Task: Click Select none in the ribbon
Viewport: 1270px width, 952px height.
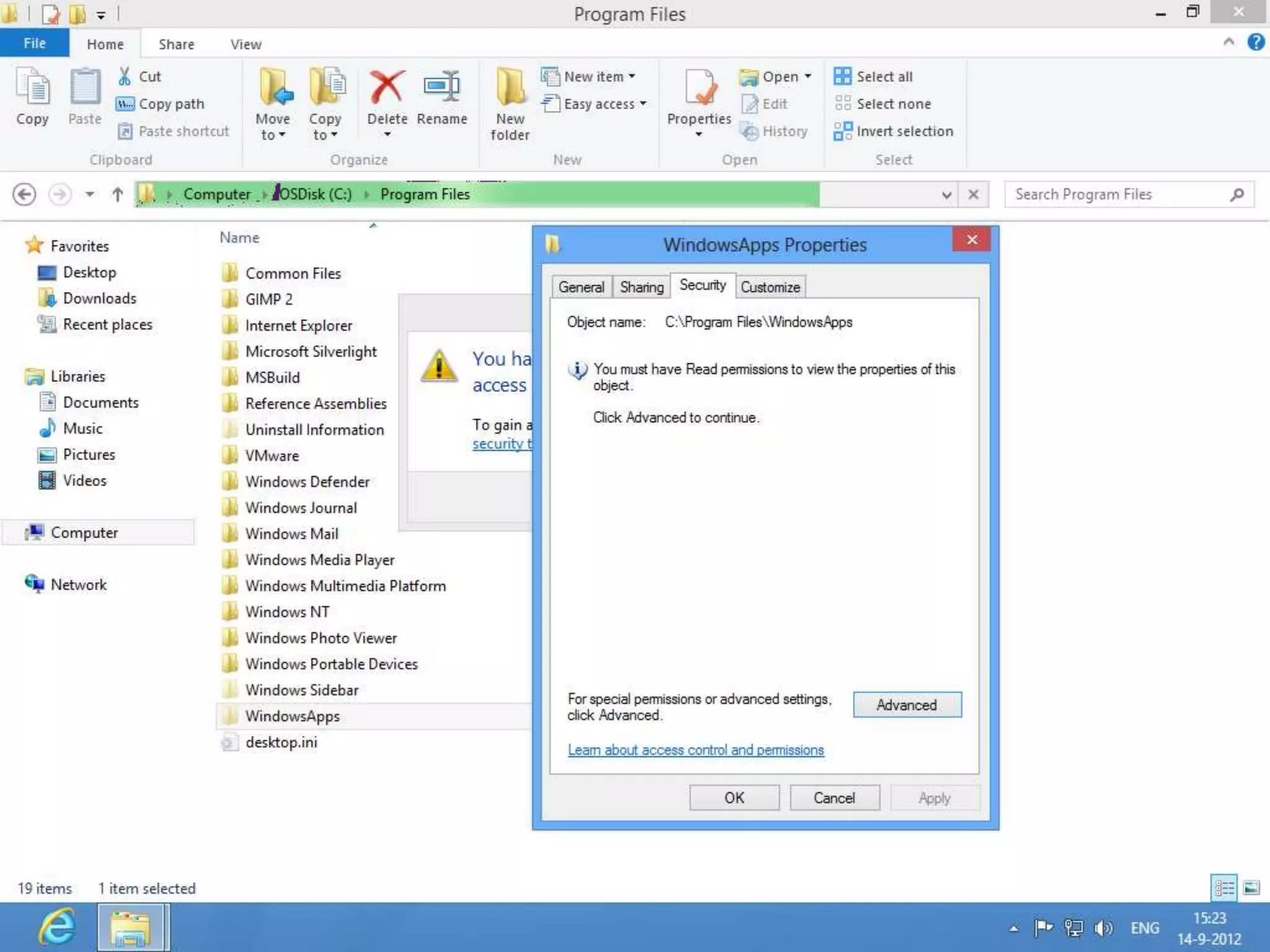Action: coord(882,104)
